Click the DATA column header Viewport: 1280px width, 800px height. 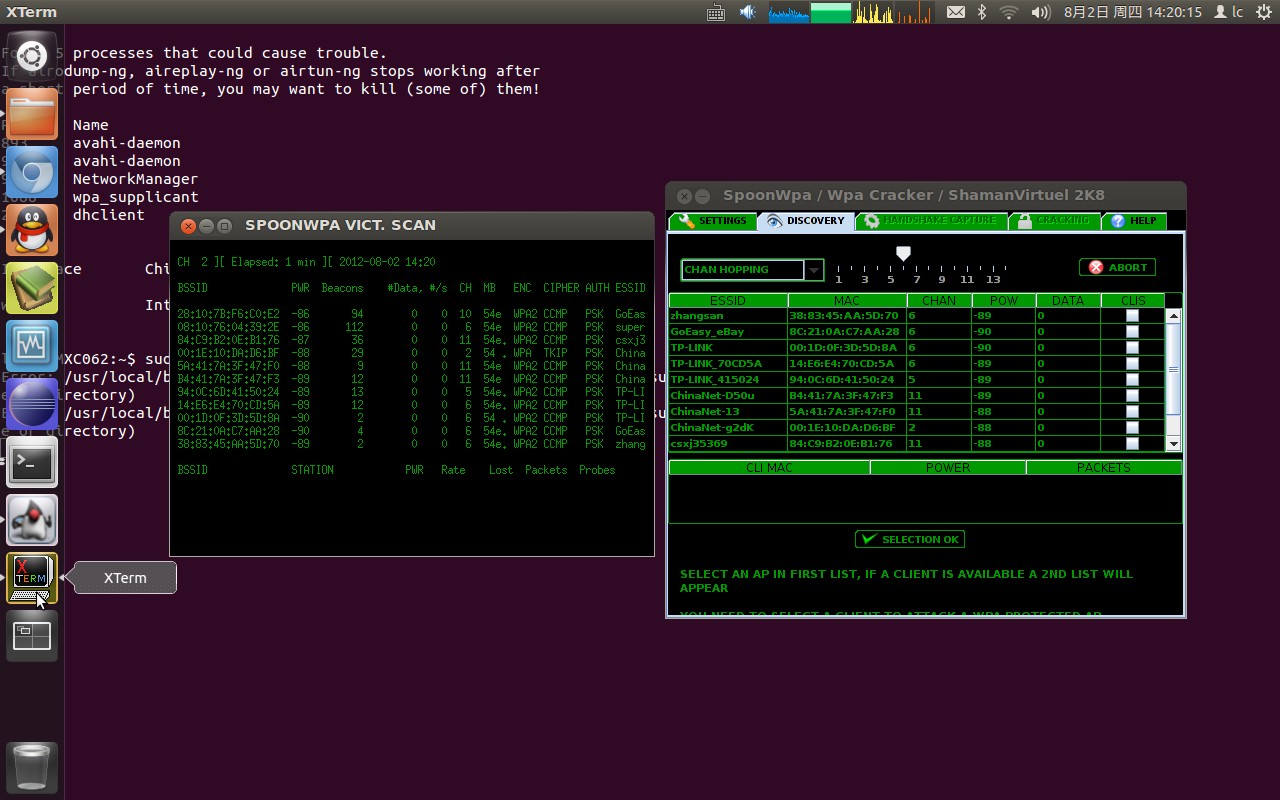click(1068, 301)
